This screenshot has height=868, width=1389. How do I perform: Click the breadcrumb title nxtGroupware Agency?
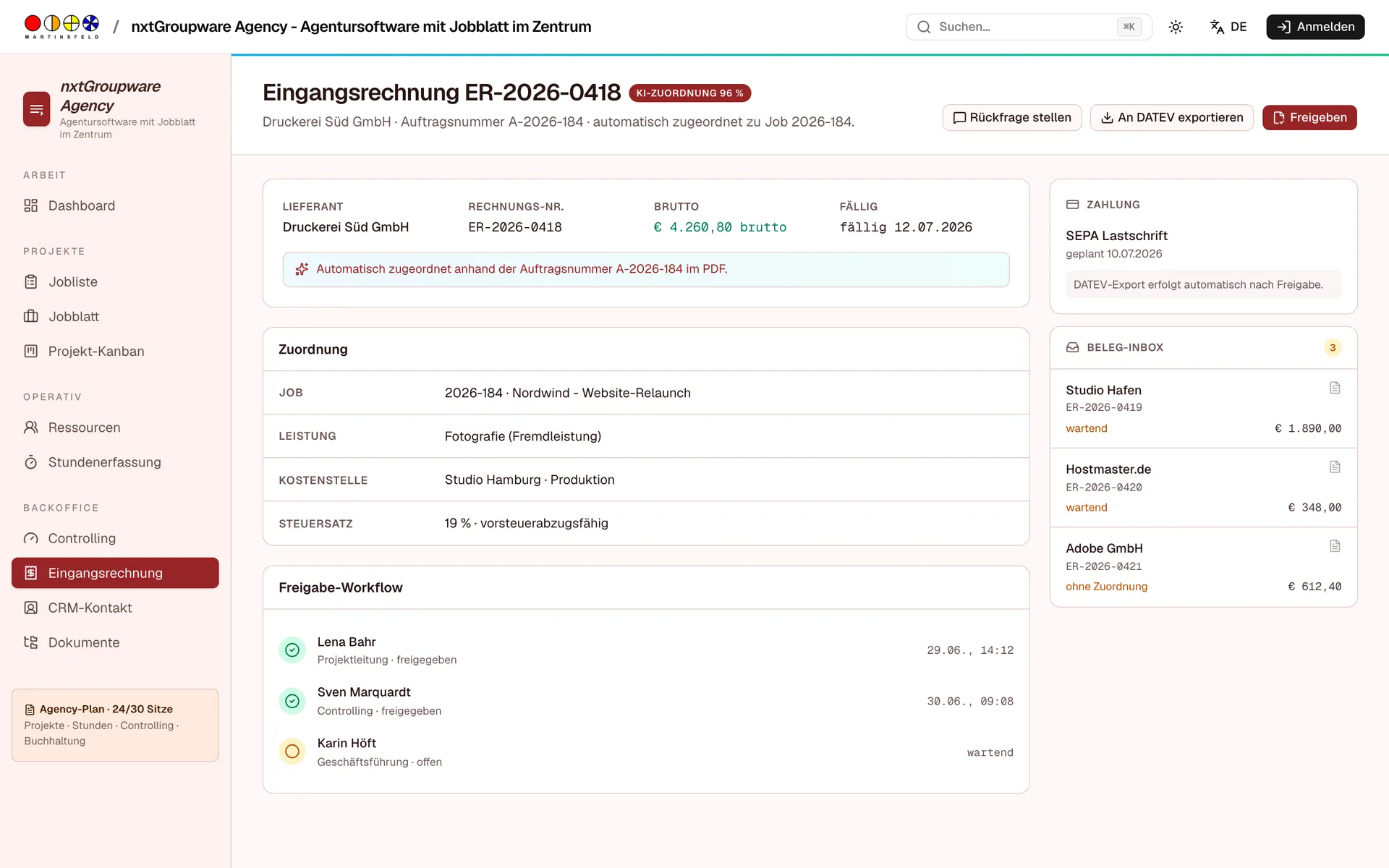pyautogui.click(x=361, y=27)
